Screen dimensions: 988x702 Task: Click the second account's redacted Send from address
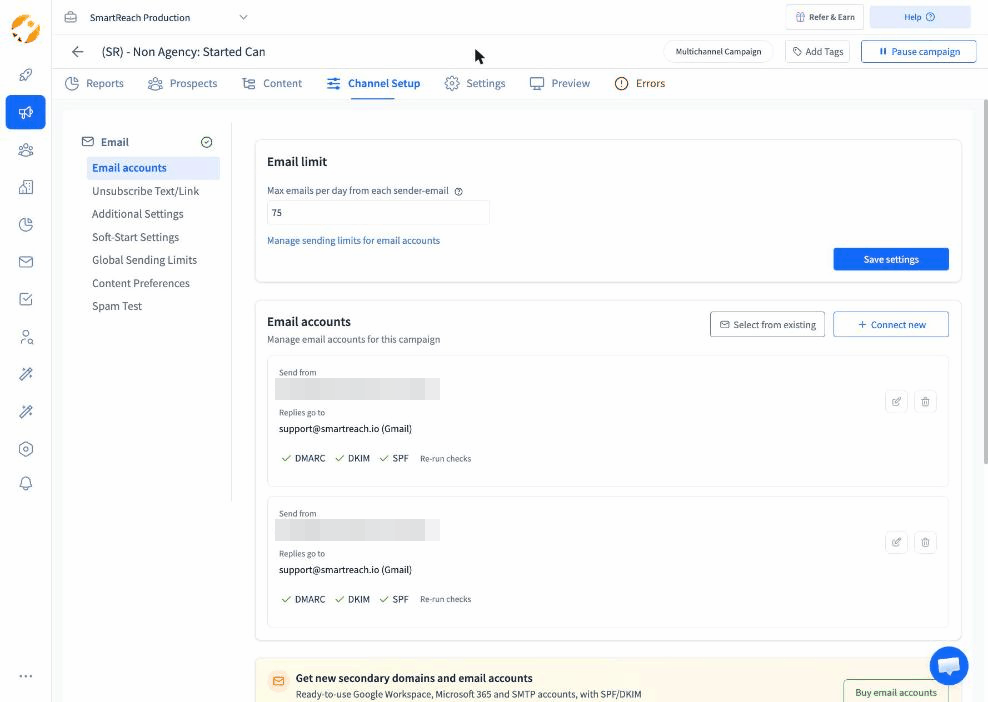[357, 530]
